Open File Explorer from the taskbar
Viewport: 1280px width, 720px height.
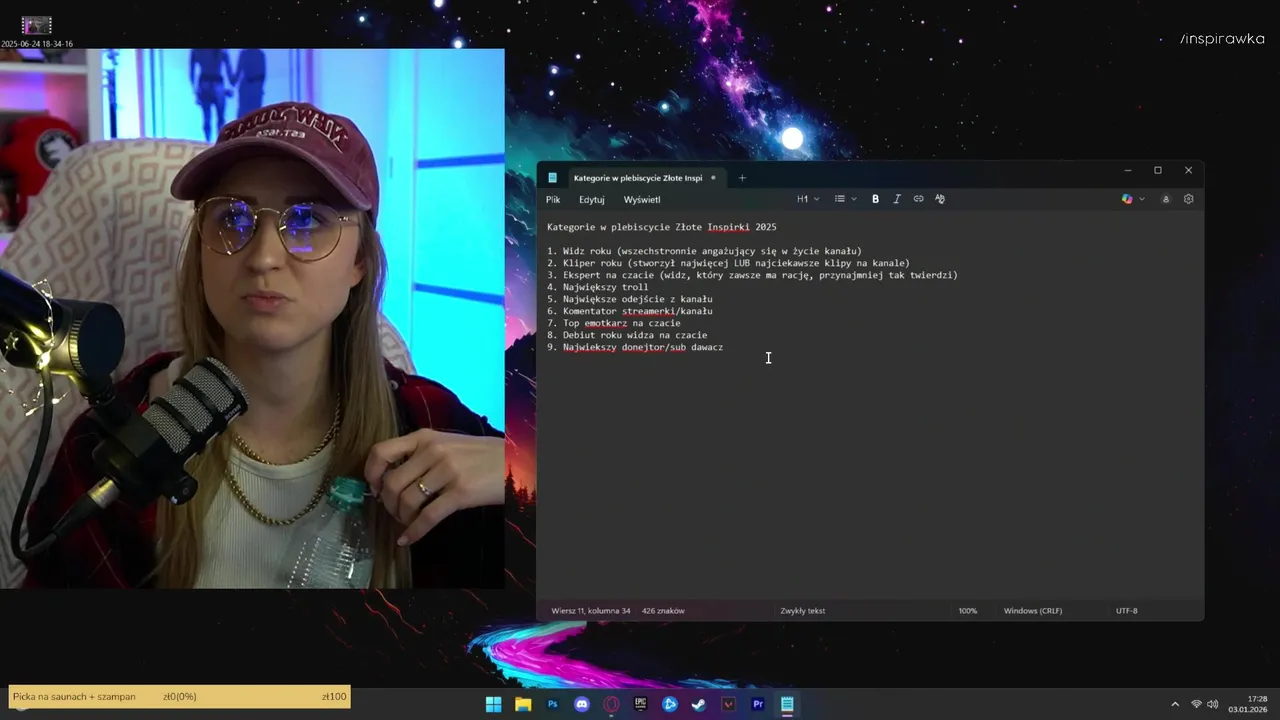tap(523, 704)
